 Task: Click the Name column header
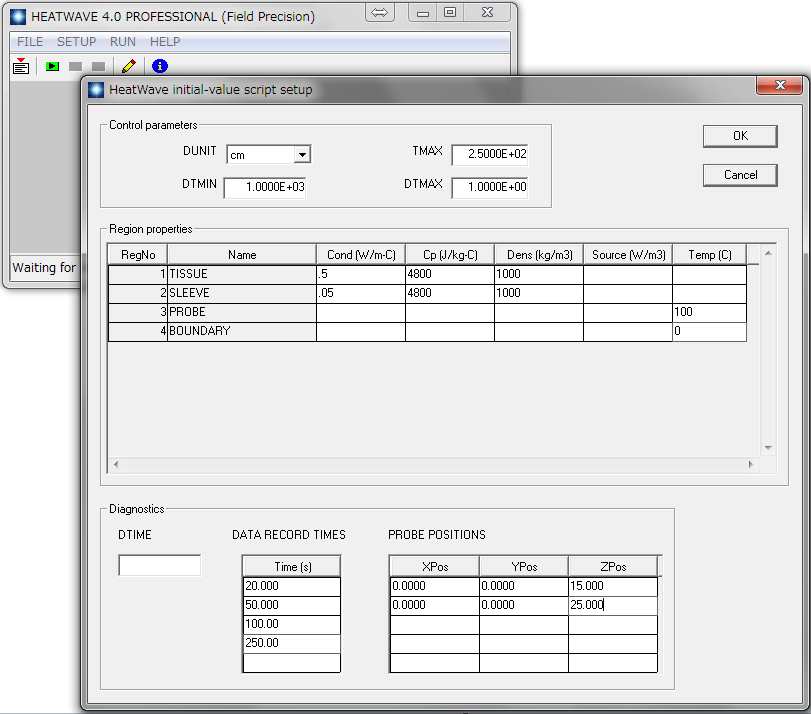242,255
